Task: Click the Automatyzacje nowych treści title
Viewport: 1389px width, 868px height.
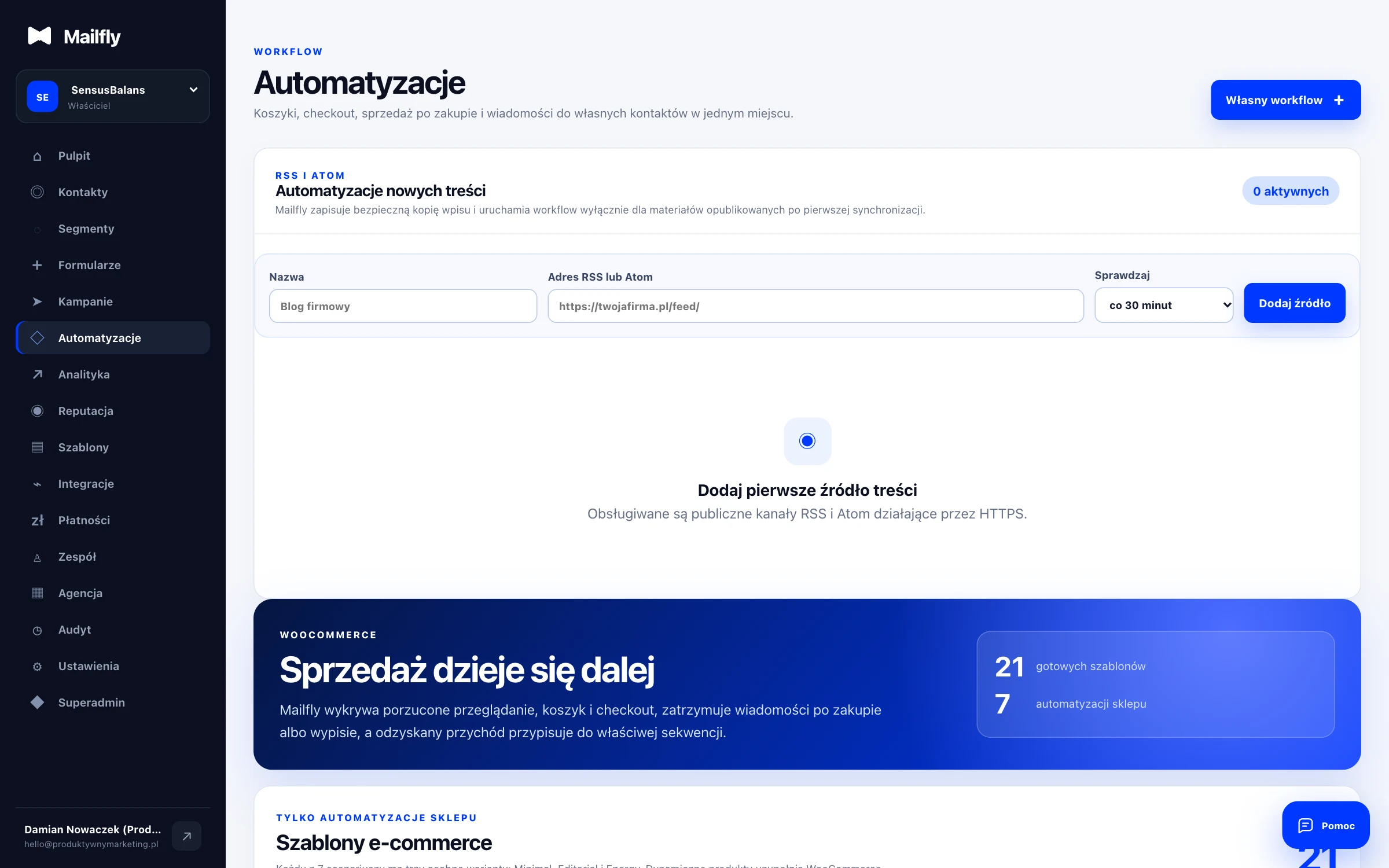Action: [380, 190]
